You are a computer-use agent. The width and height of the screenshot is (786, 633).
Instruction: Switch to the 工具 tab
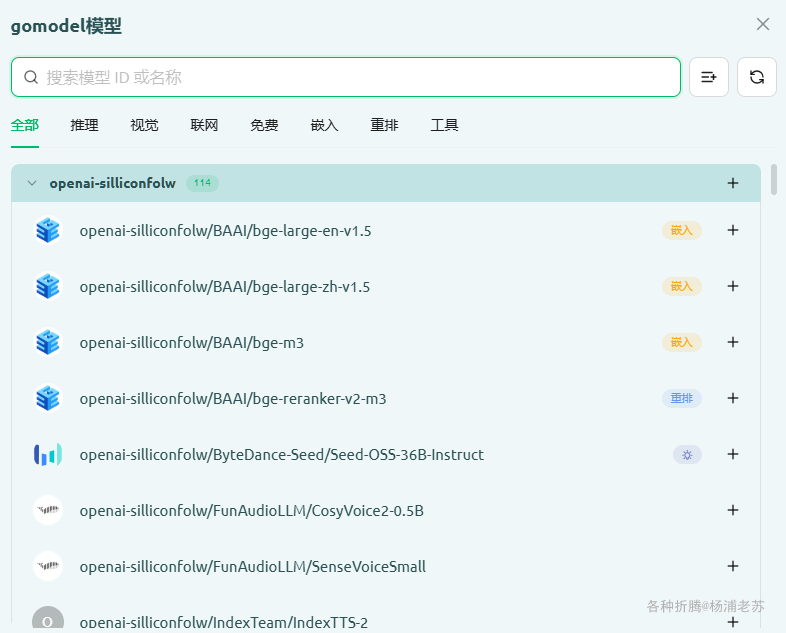click(x=444, y=125)
